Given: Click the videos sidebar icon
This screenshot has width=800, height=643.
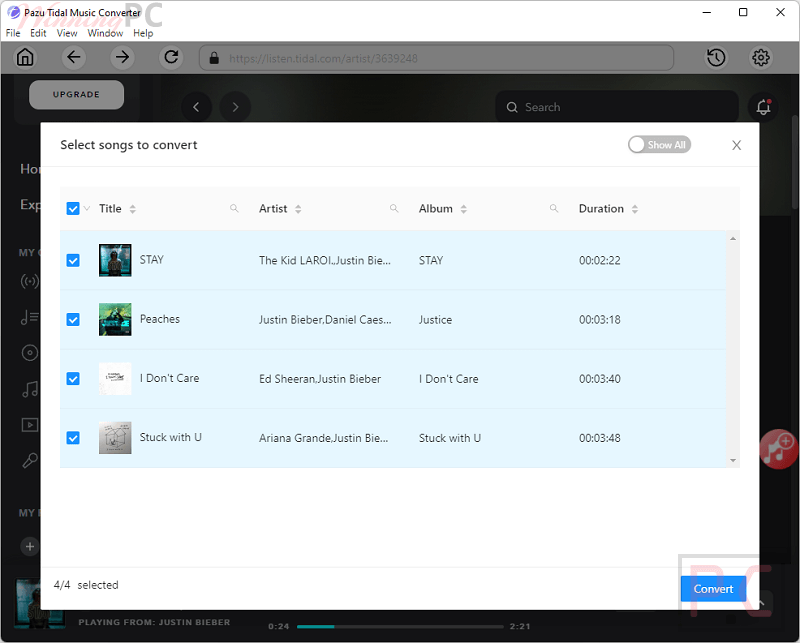Looking at the screenshot, I should (30, 425).
